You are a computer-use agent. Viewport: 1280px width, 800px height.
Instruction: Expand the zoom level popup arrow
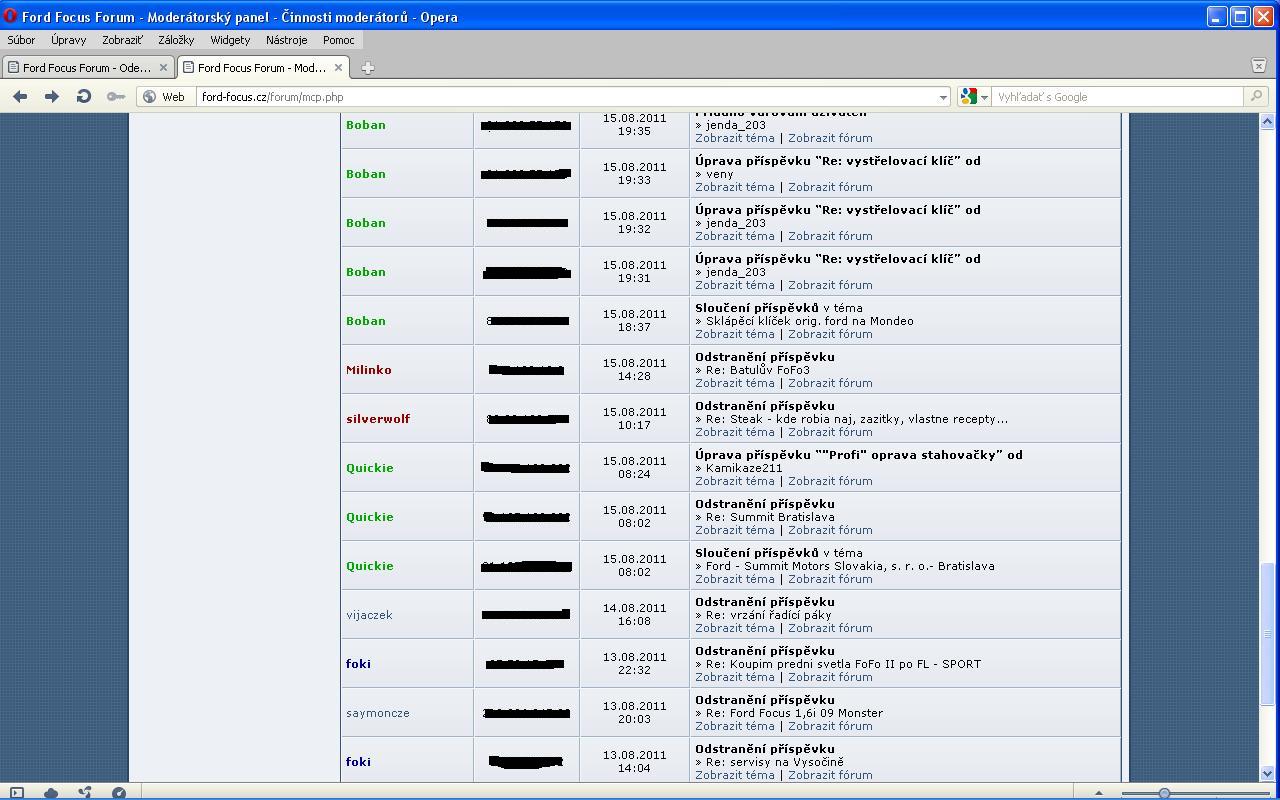1098,793
